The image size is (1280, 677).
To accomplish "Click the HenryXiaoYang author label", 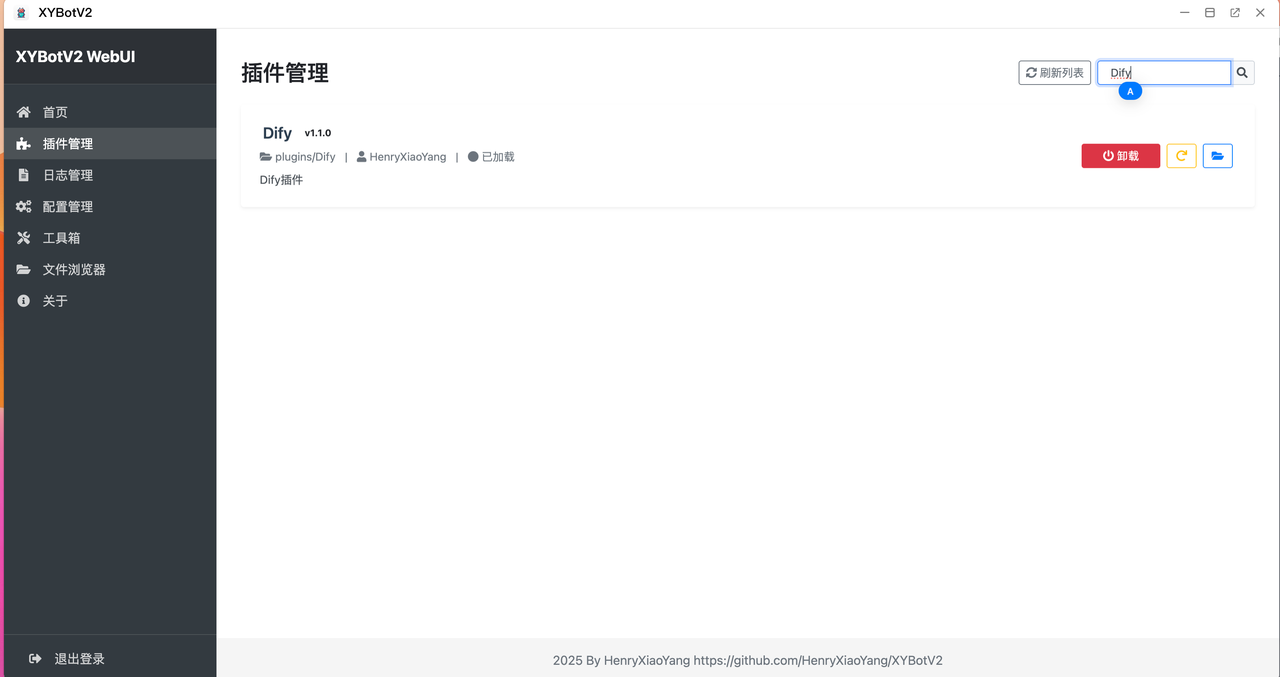I will pyautogui.click(x=407, y=157).
